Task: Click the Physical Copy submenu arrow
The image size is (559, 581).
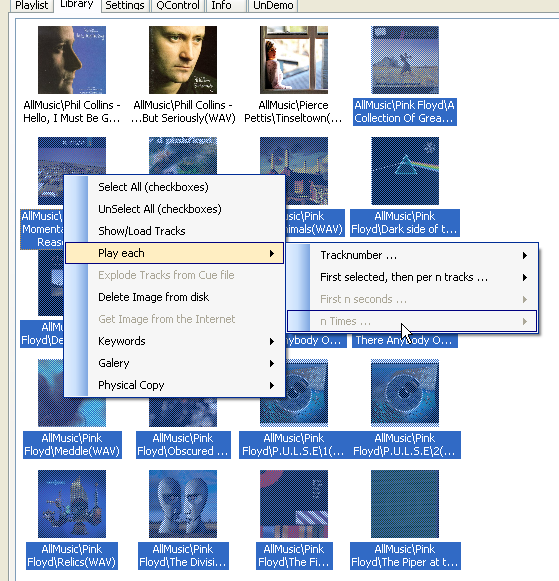Action: pyautogui.click(x=272, y=386)
